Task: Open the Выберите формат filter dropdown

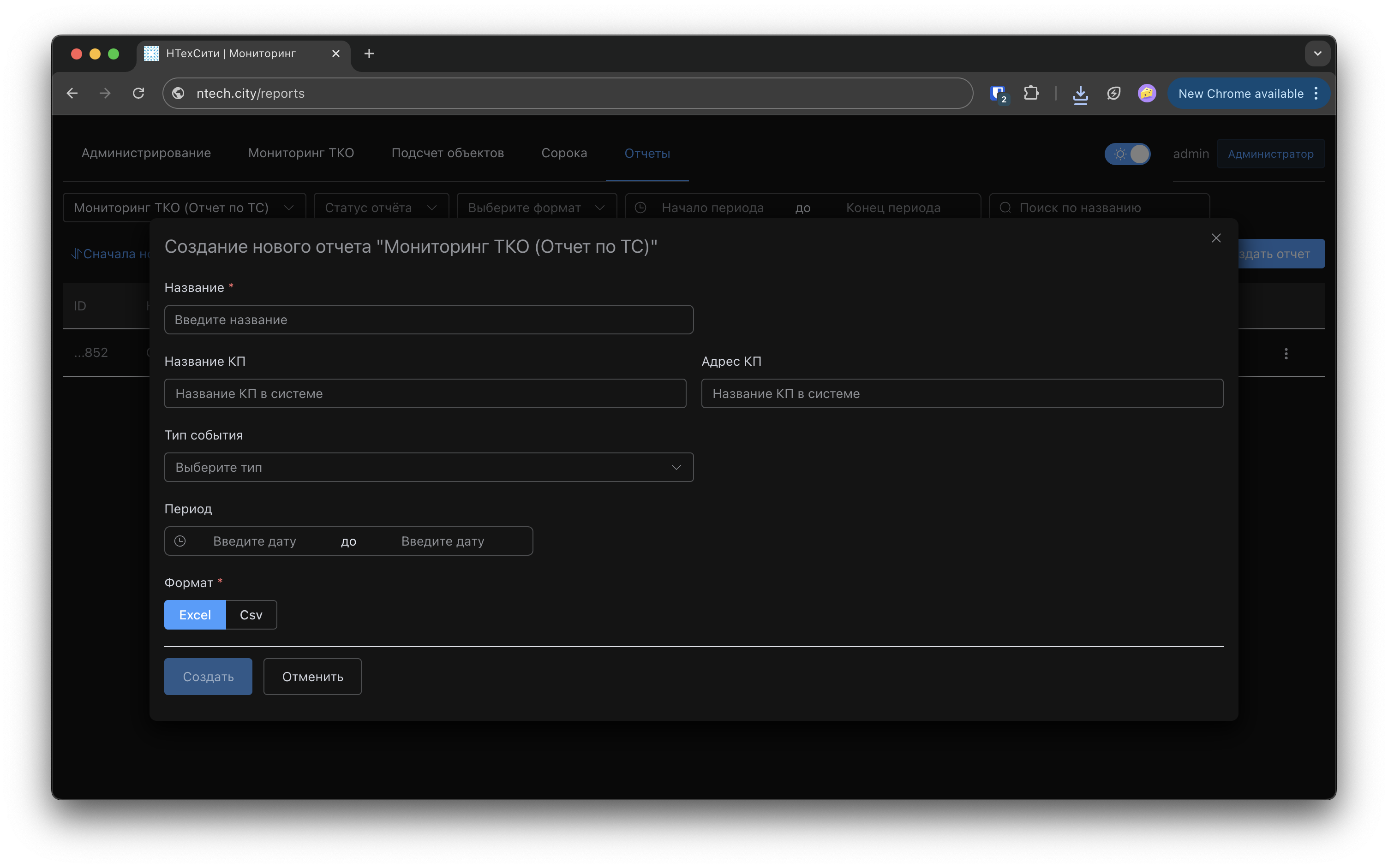Action: pos(536,208)
